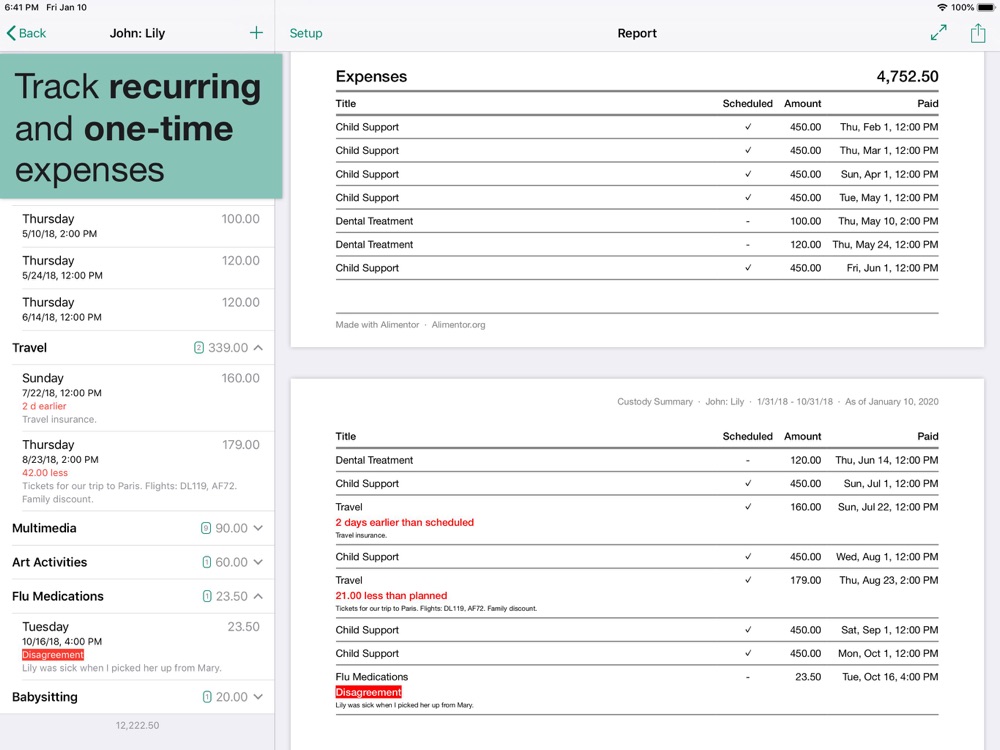The image size is (1000, 750).
Task: Tap the Multimedia count badge
Action: coord(206,528)
